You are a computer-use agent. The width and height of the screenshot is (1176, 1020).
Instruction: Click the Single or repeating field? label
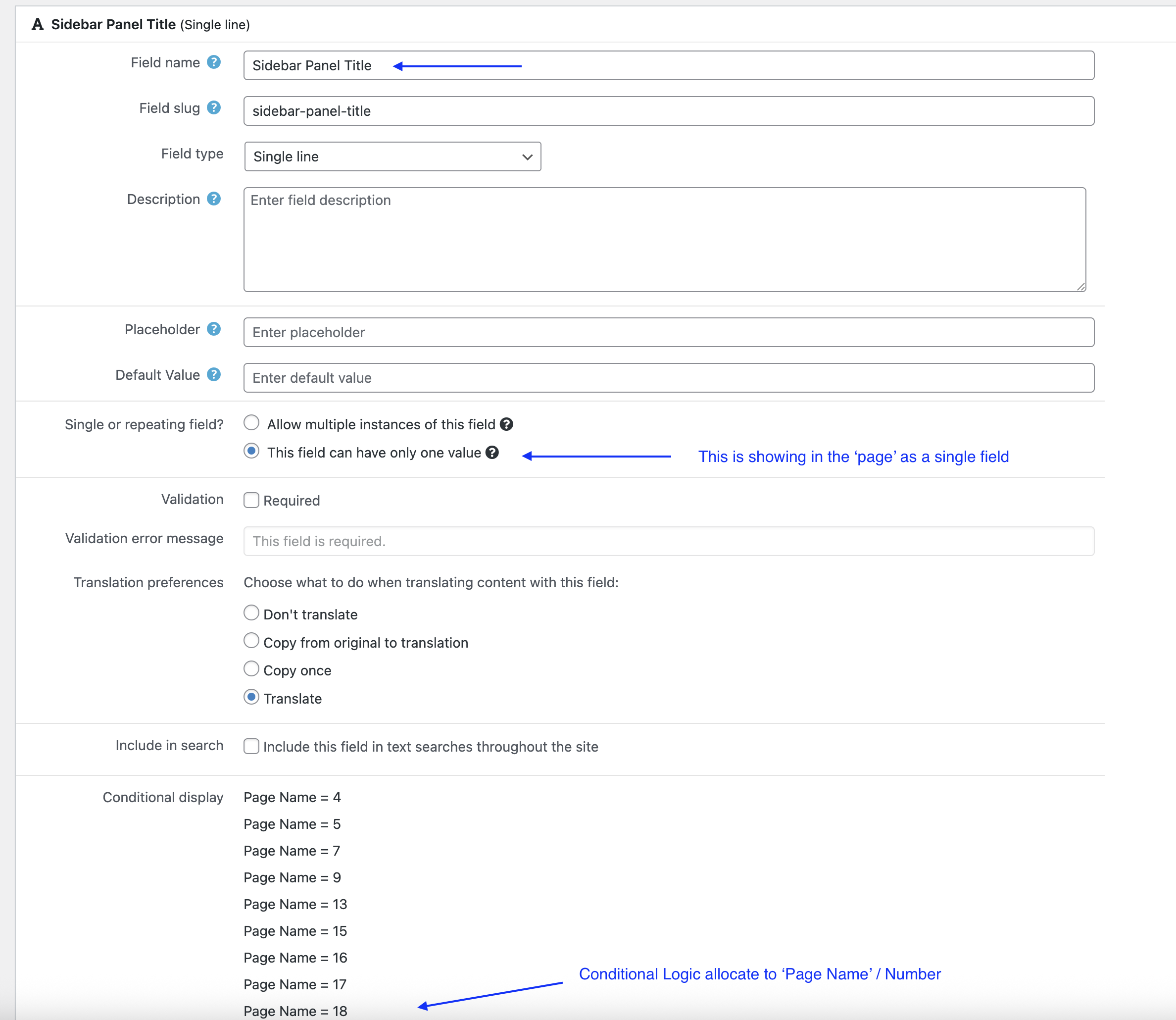[144, 425]
